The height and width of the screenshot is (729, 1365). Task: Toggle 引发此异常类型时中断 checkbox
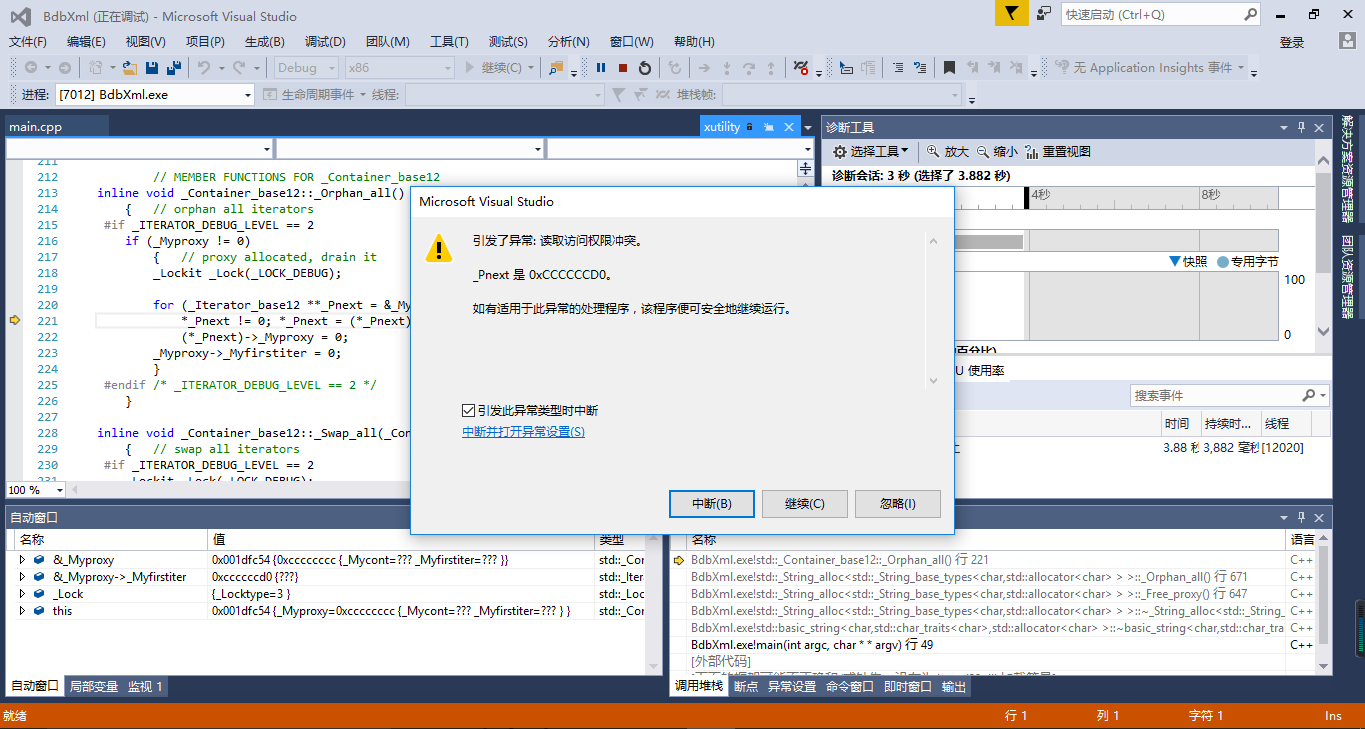point(468,411)
